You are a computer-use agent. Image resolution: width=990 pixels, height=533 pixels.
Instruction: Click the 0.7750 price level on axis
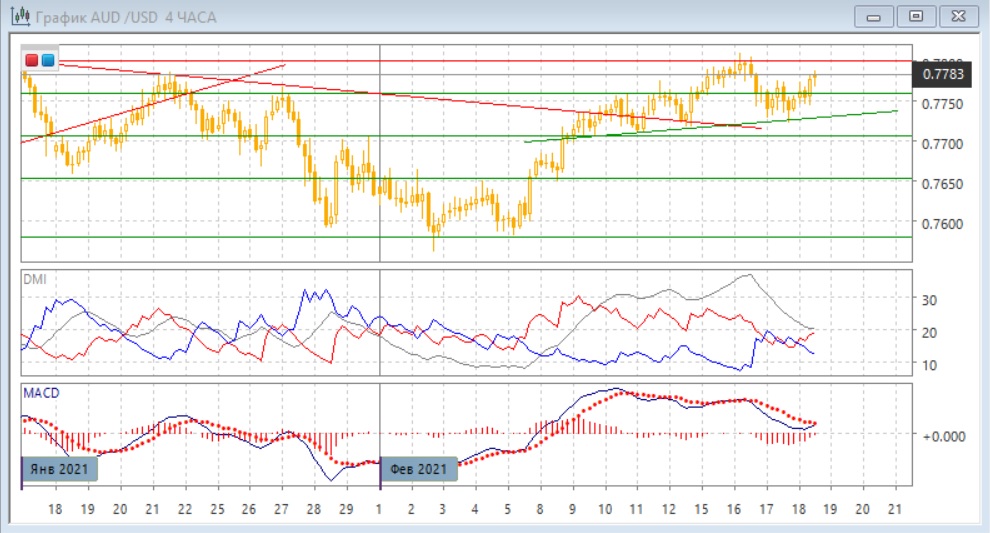pos(943,104)
